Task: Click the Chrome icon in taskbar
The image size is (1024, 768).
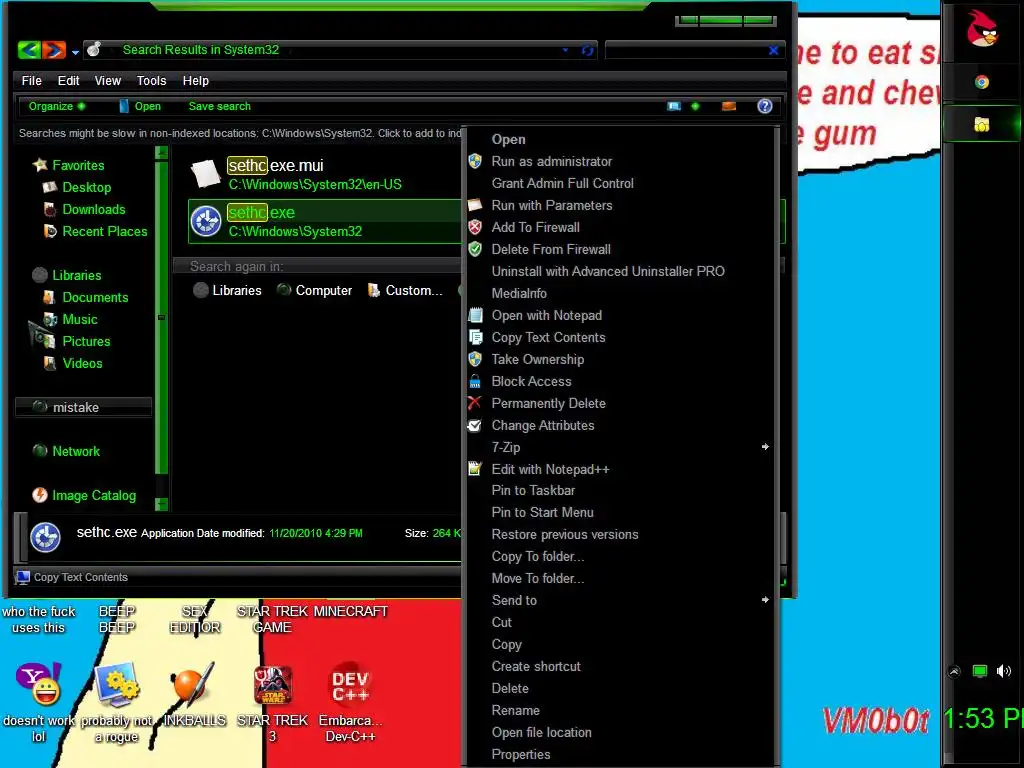Action: point(982,82)
